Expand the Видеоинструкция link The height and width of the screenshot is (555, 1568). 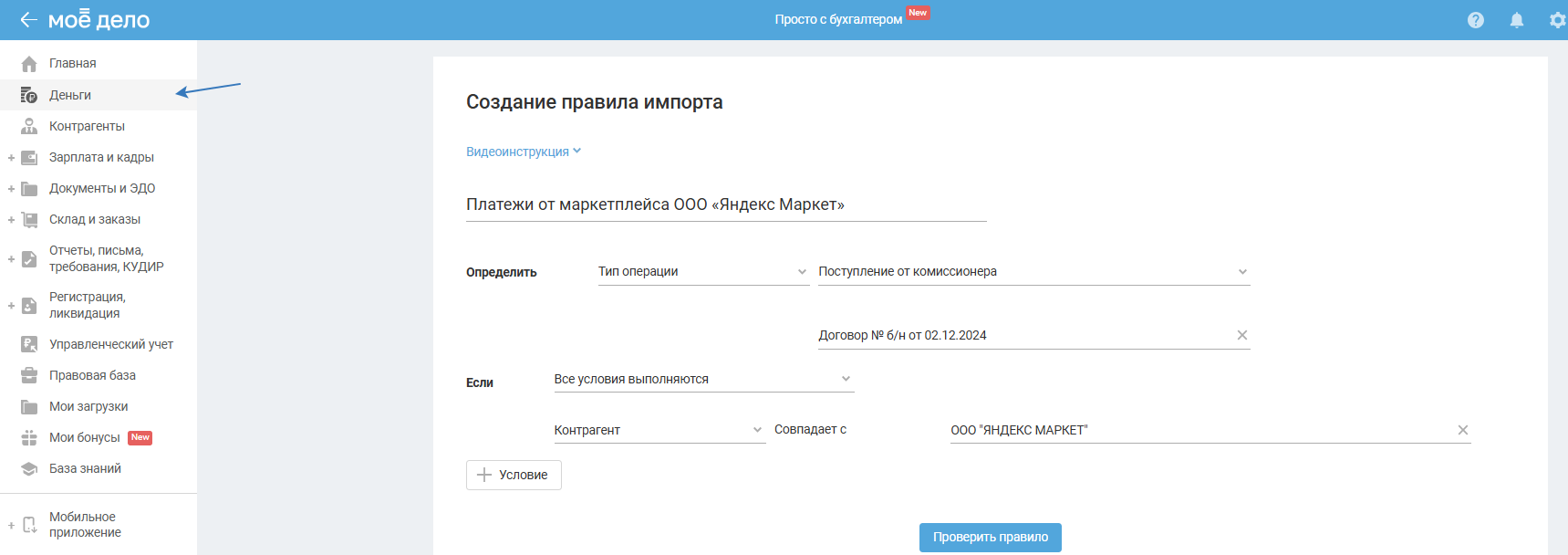pyautogui.click(x=524, y=152)
